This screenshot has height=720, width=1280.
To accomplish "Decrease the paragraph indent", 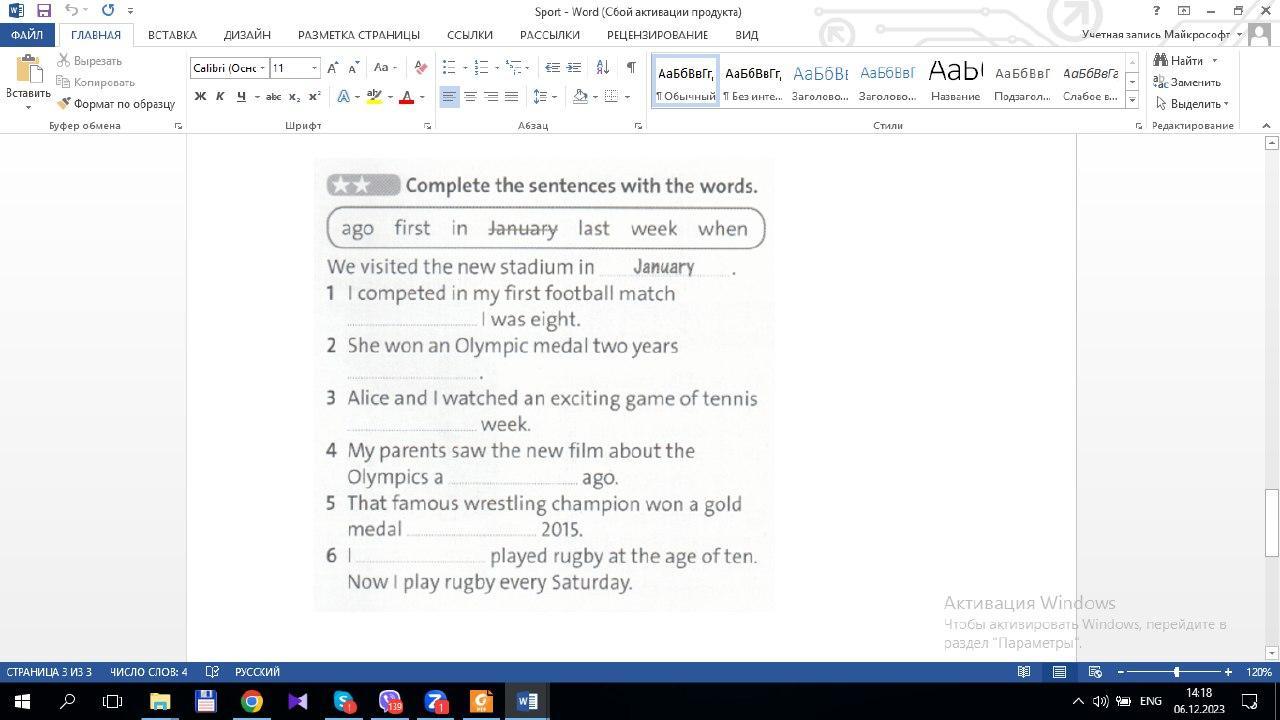I will point(552,68).
